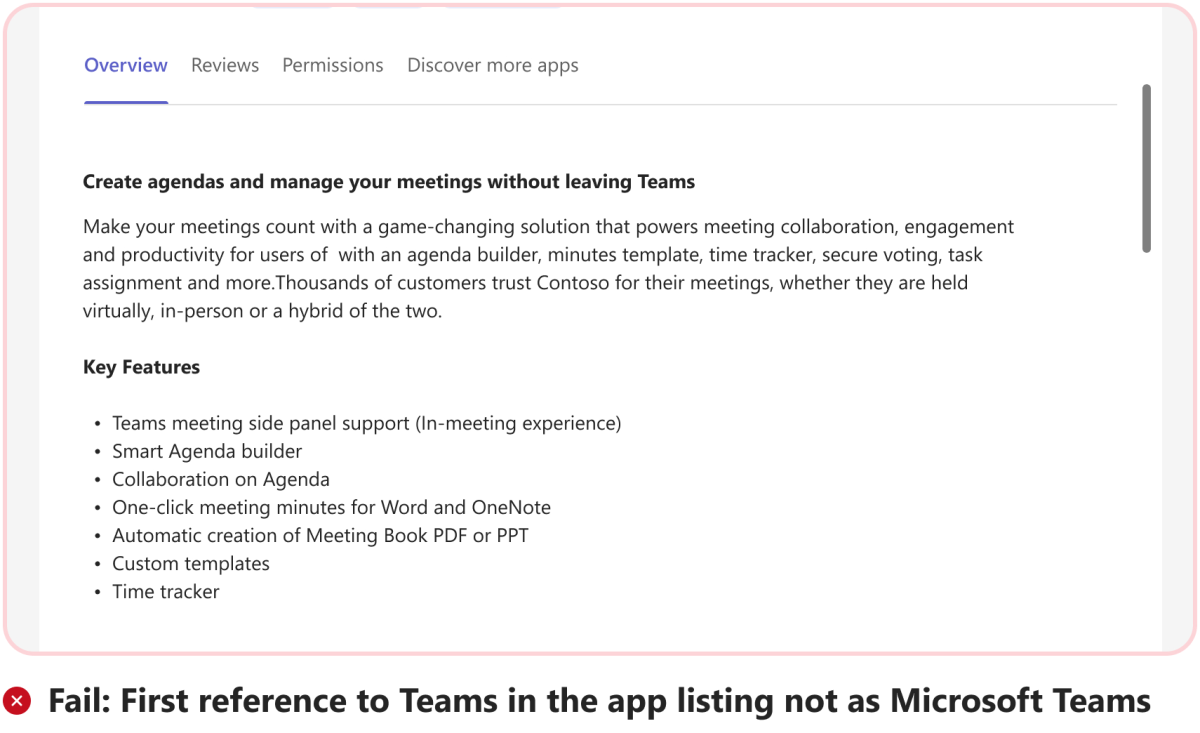Click the 'virtually, in-person or a hybrid' line
This screenshot has width=1200, height=733.
pos(262,311)
